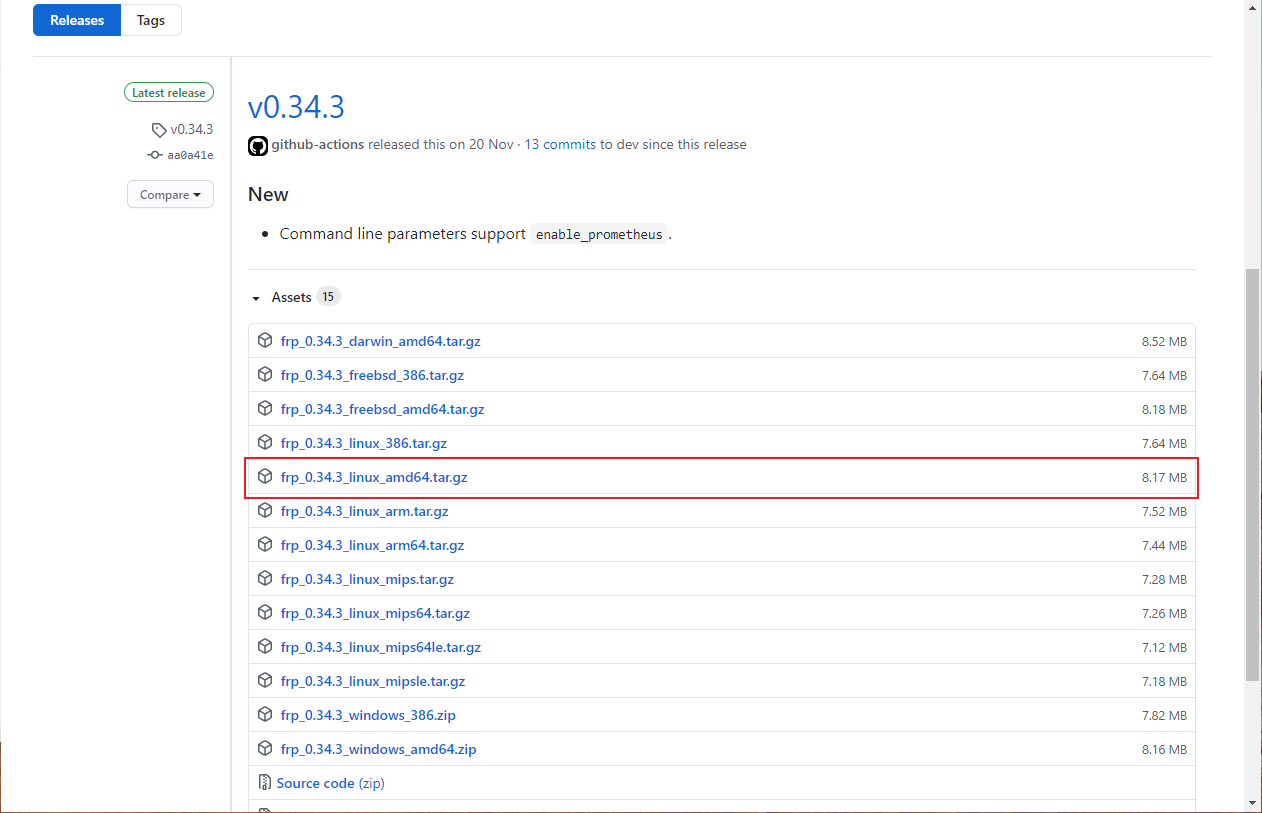Click the scrollbar up arrow

(x=1253, y=8)
